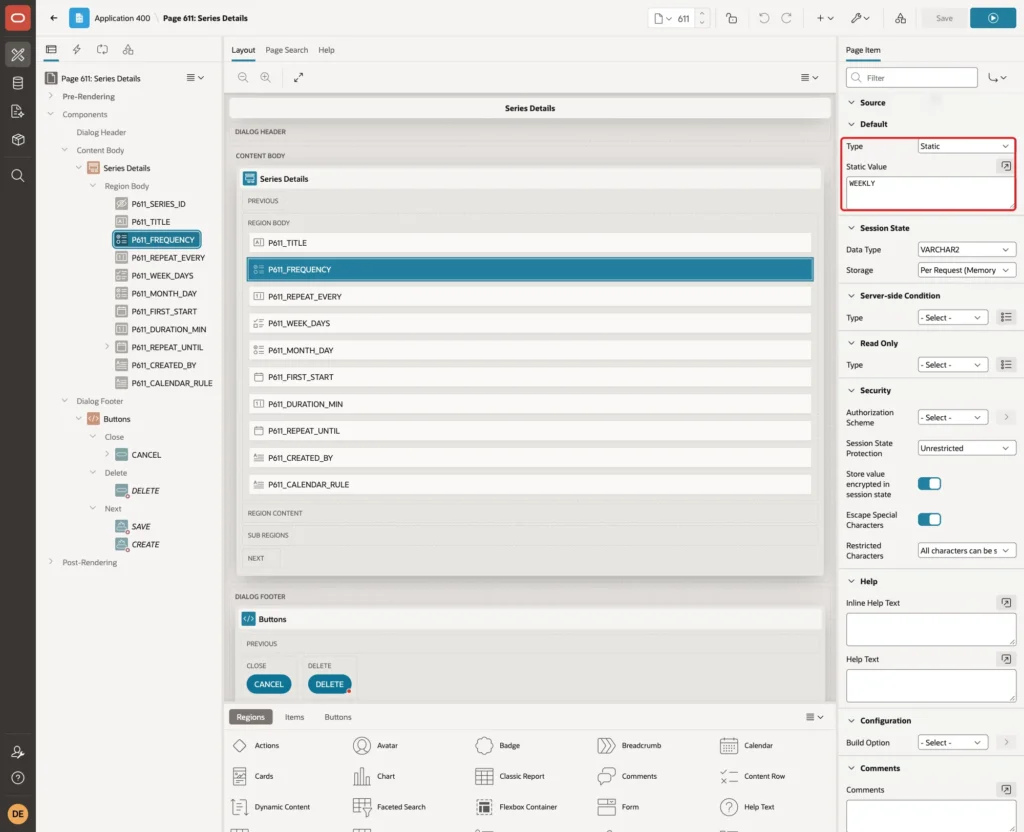This screenshot has height=832, width=1024.
Task: Switch to Dynamic Actions lightning tab icon
Action: click(76, 50)
